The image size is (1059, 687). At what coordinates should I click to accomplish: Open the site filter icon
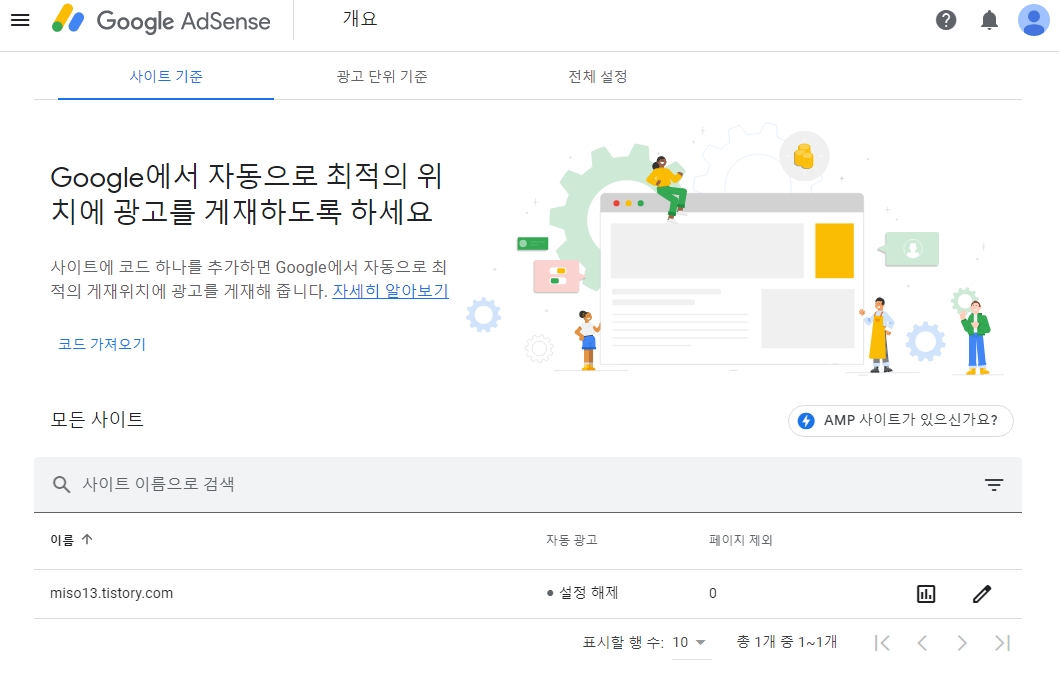993,484
